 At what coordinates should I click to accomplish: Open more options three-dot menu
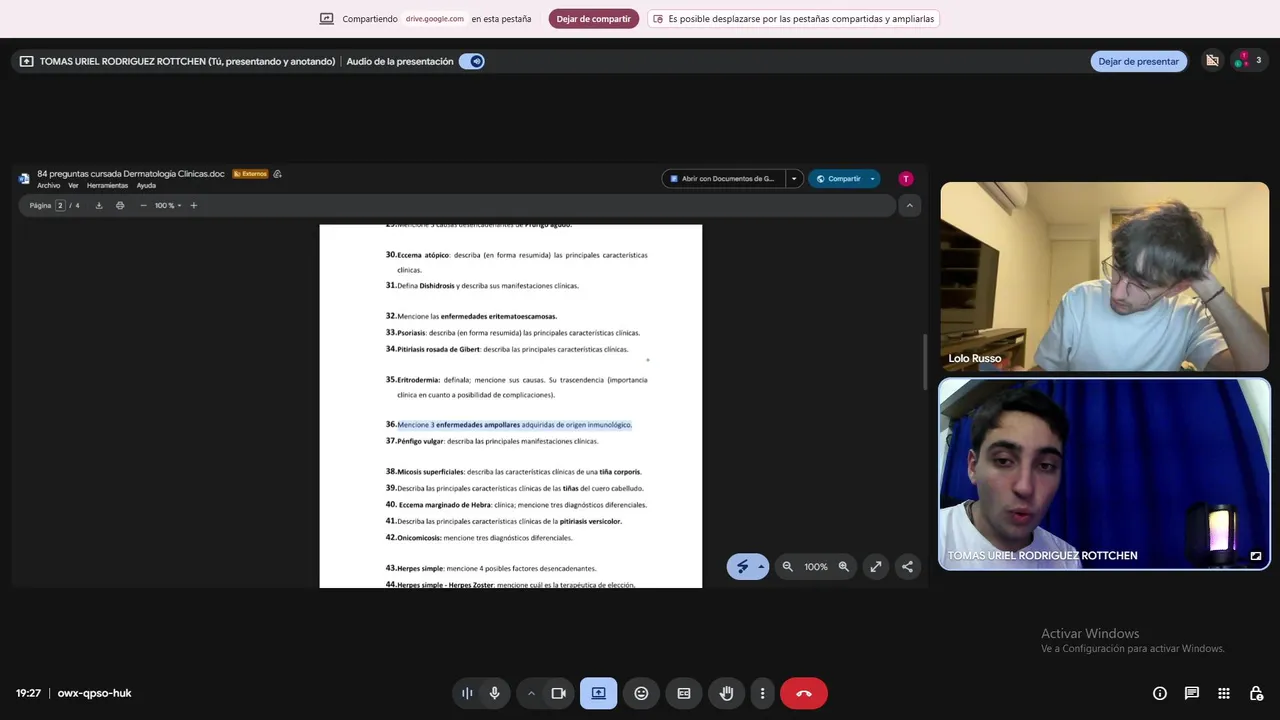coord(762,693)
